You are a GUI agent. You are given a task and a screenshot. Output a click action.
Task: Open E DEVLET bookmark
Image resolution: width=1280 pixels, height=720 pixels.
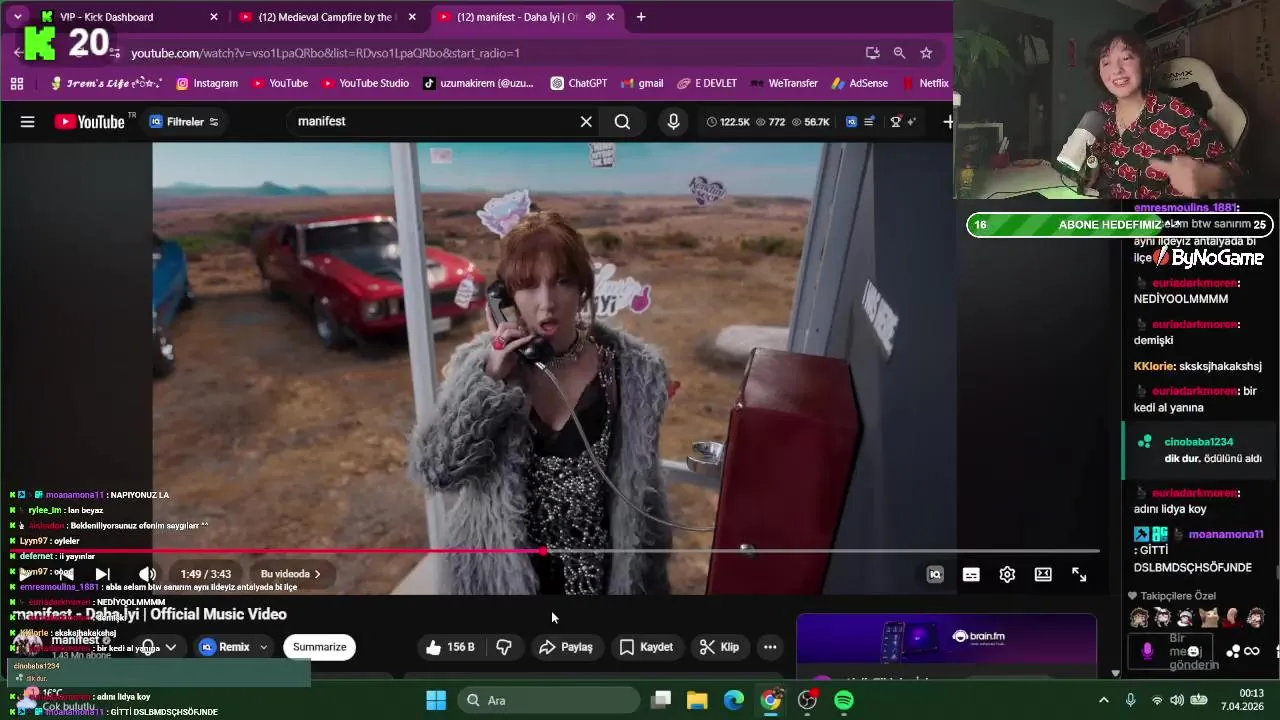(x=707, y=83)
